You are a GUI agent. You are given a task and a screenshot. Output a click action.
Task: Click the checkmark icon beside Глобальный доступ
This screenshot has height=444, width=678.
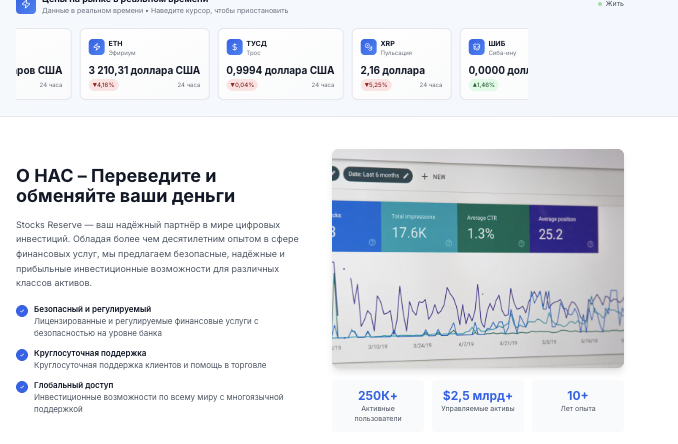click(x=22, y=387)
